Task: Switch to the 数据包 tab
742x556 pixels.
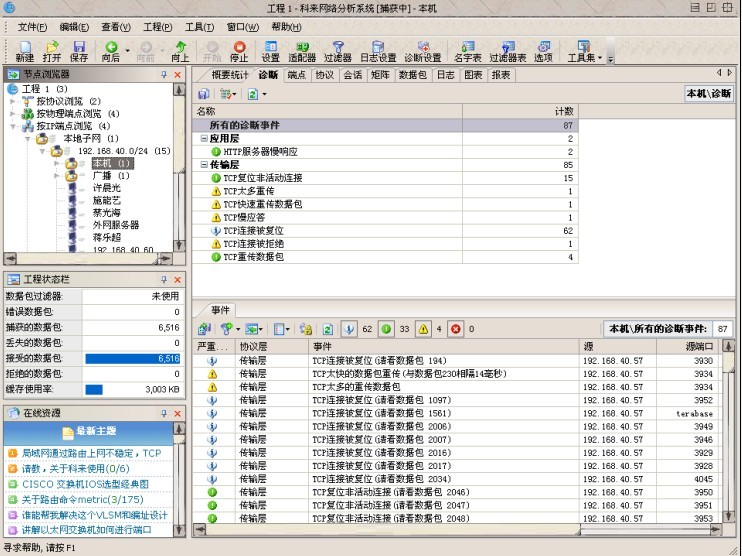Action: click(x=413, y=75)
